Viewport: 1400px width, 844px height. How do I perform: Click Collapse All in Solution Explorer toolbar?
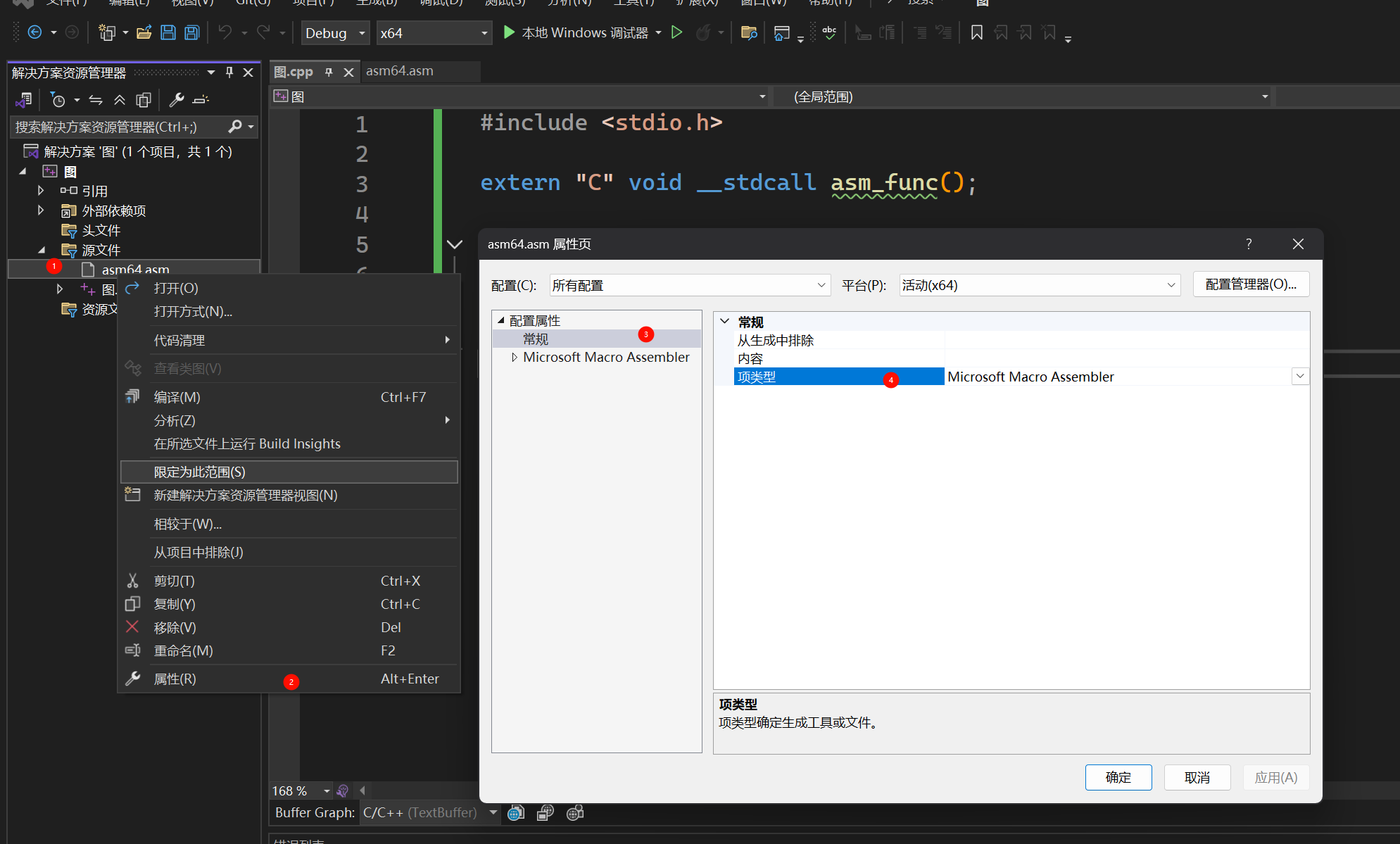tap(120, 100)
